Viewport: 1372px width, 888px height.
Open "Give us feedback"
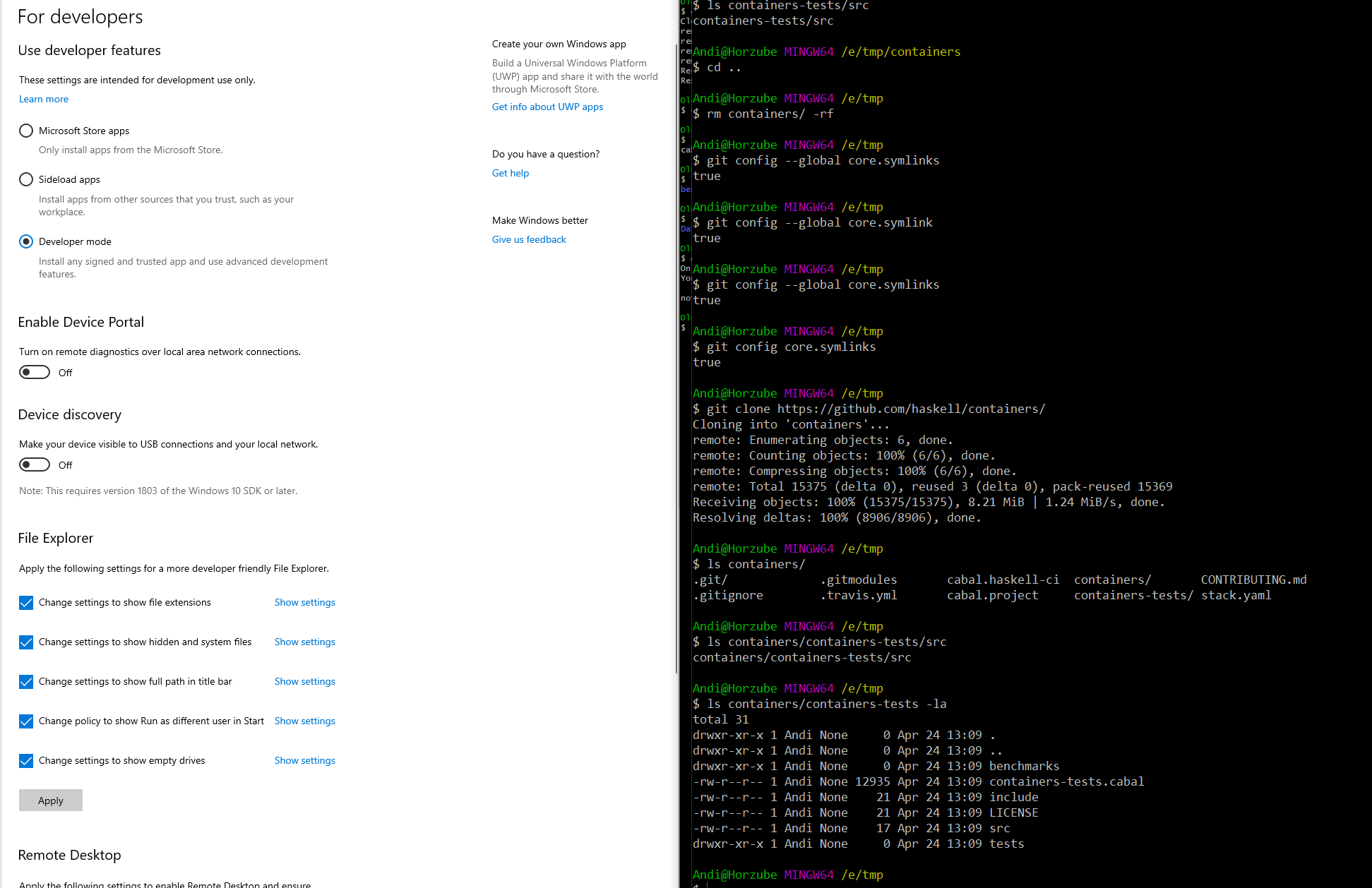pyautogui.click(x=528, y=239)
